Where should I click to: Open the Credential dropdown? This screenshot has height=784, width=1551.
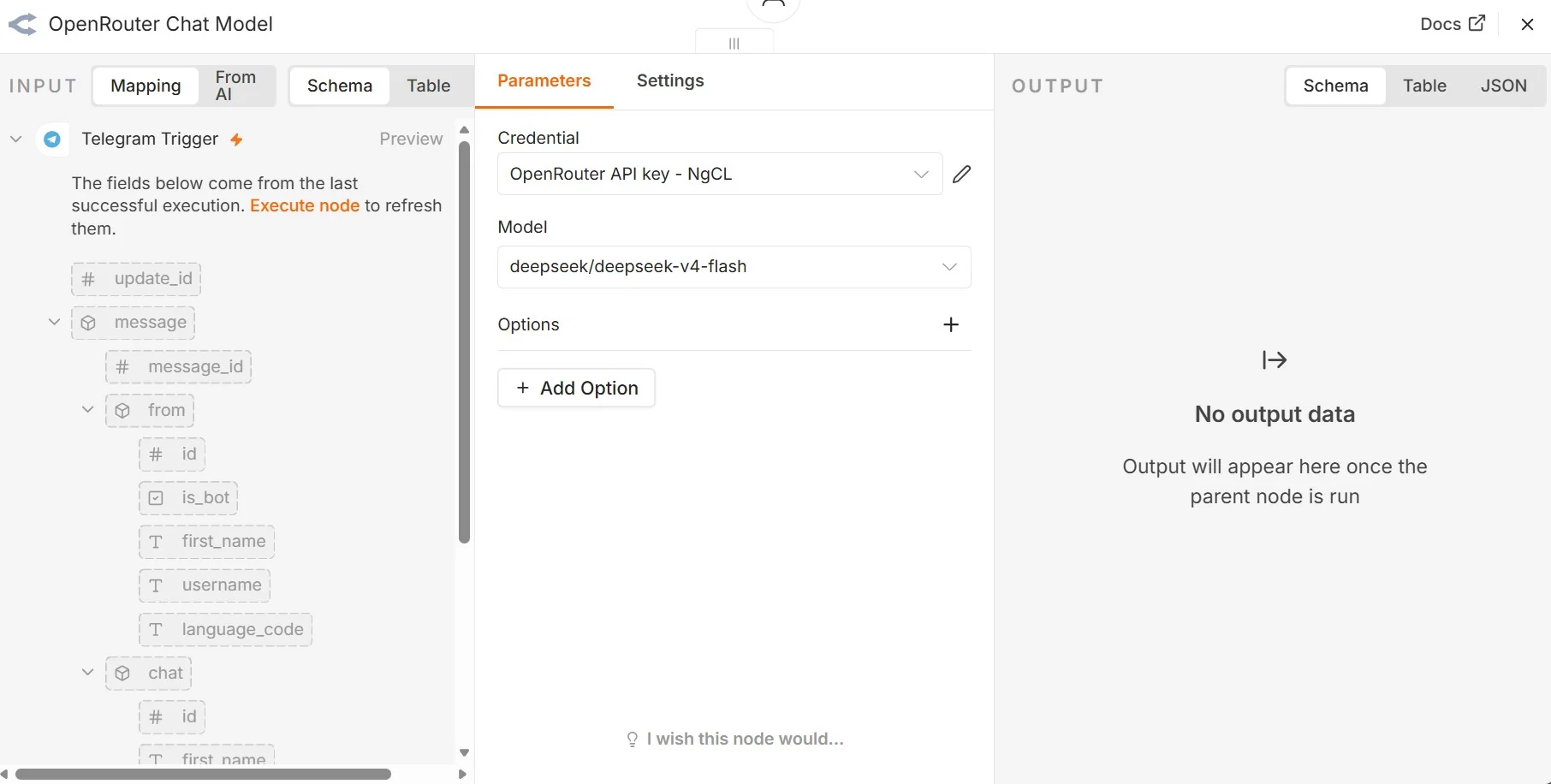[x=720, y=174]
